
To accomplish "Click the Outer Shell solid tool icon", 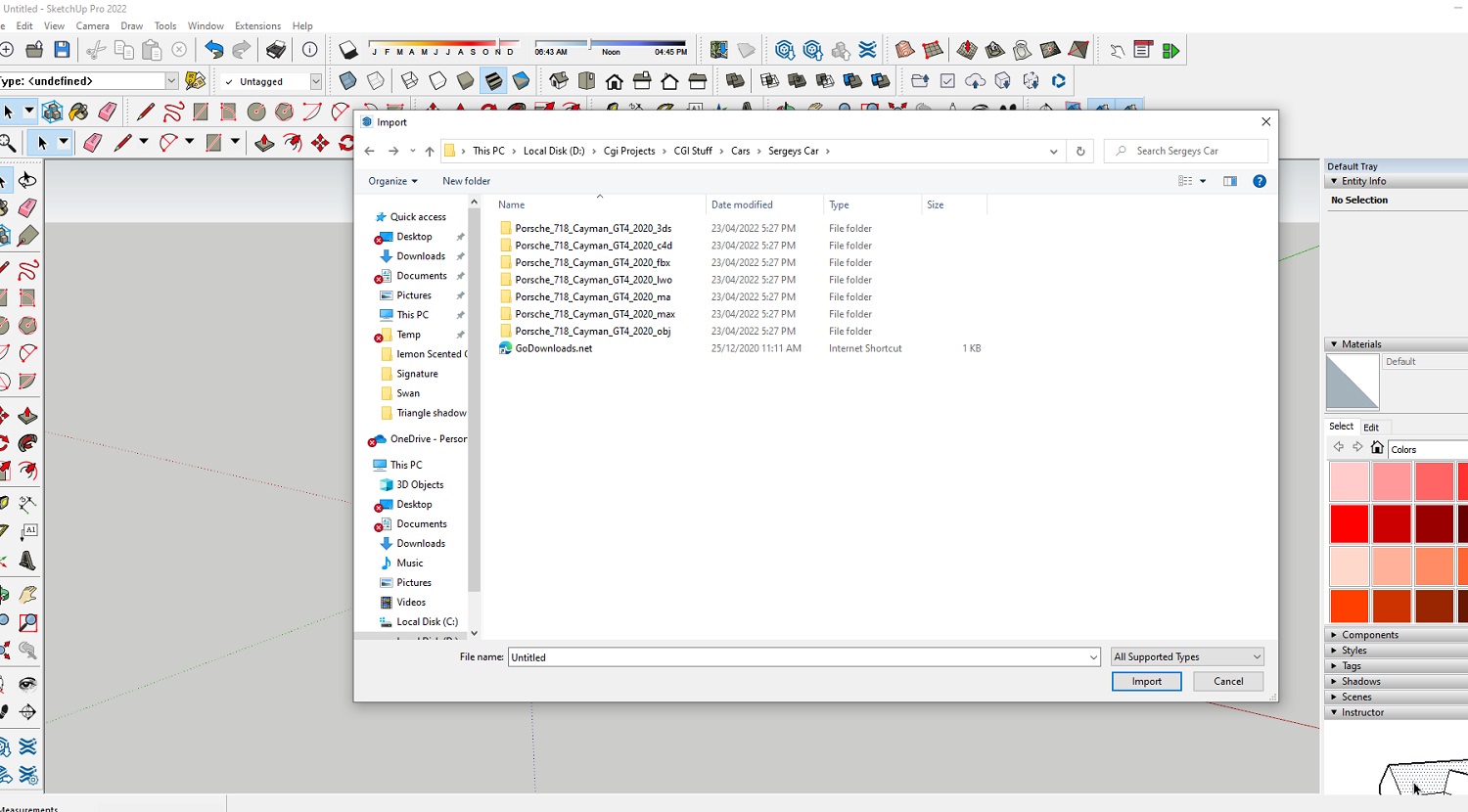I will tap(735, 81).
